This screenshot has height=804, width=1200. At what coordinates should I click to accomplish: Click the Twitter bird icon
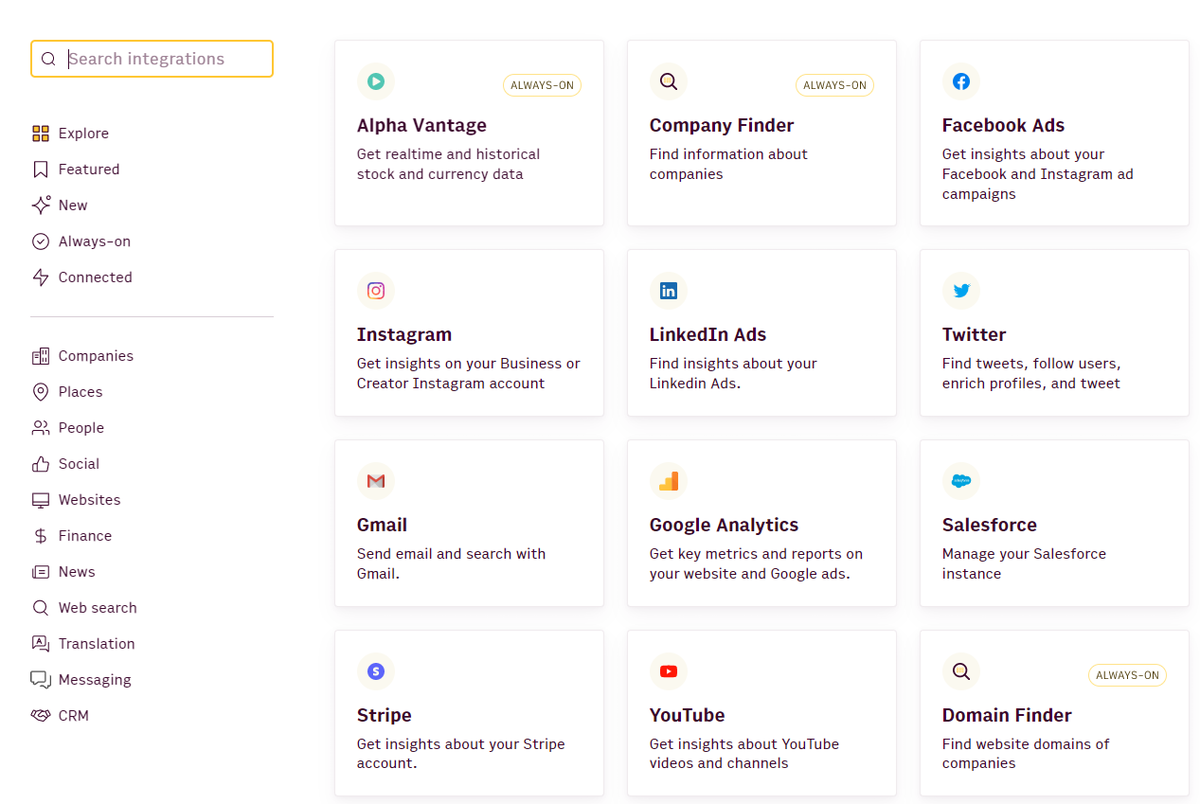point(961,291)
